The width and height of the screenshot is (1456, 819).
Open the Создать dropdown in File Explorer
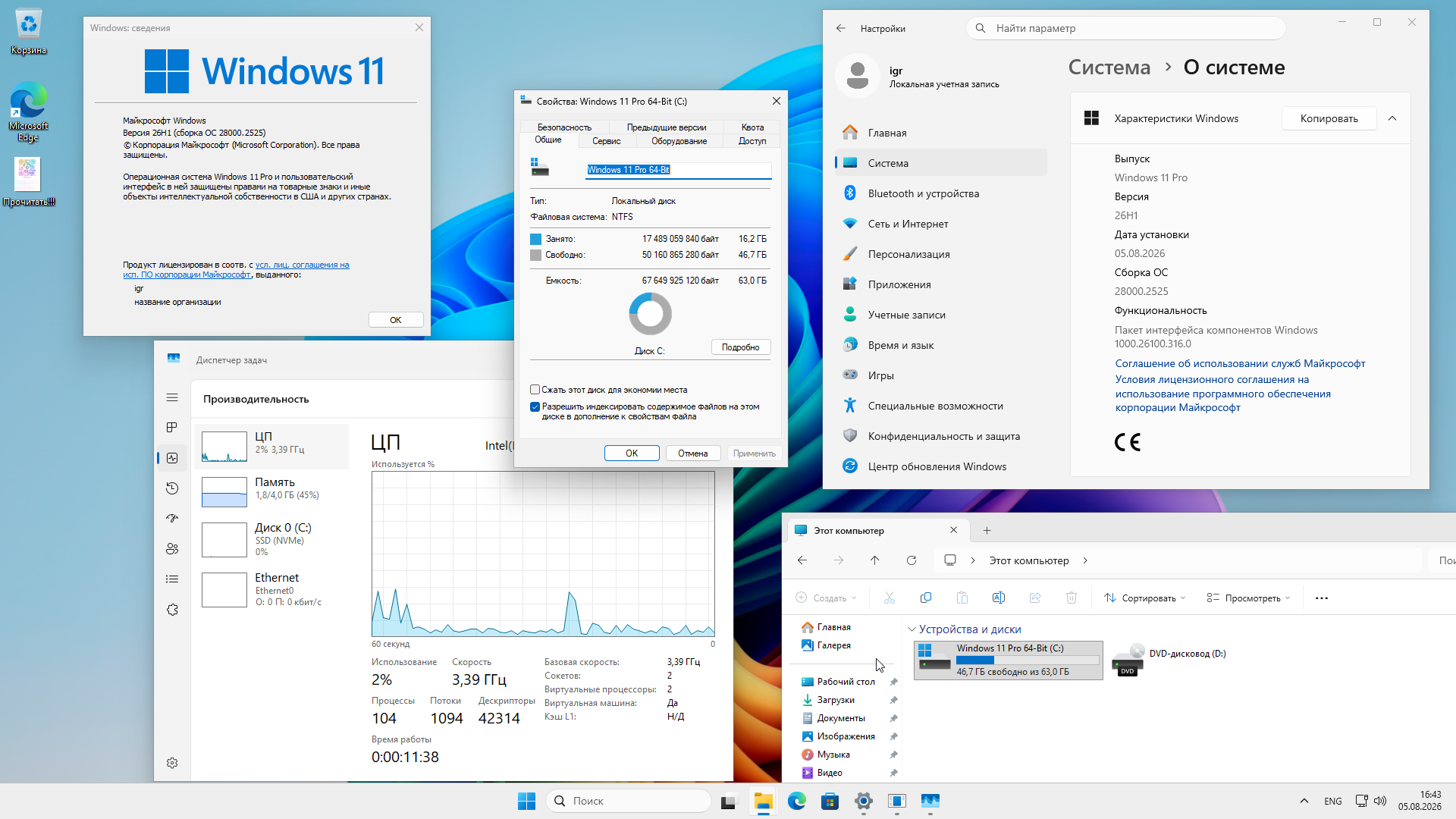(x=826, y=598)
